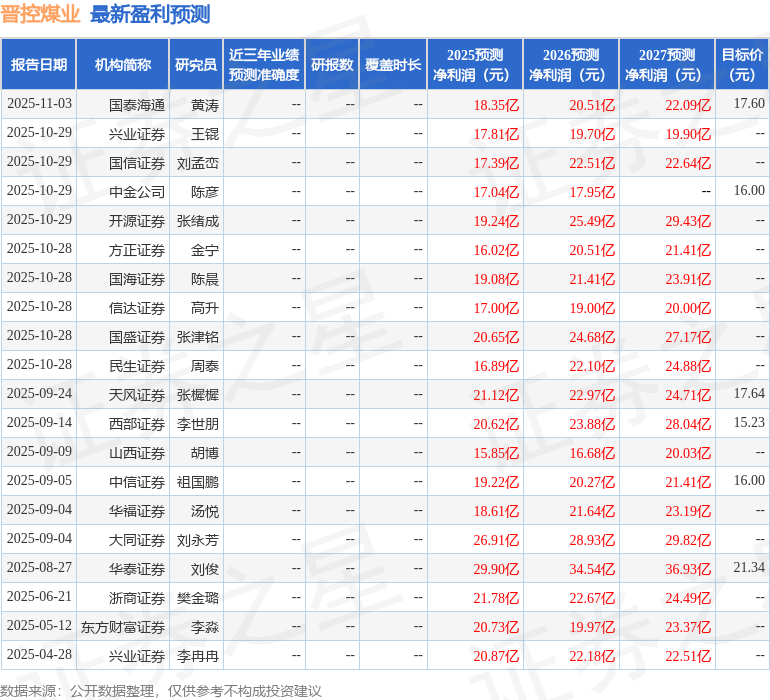Click the 研究员 column header
The width and height of the screenshot is (770, 700).
tap(196, 65)
